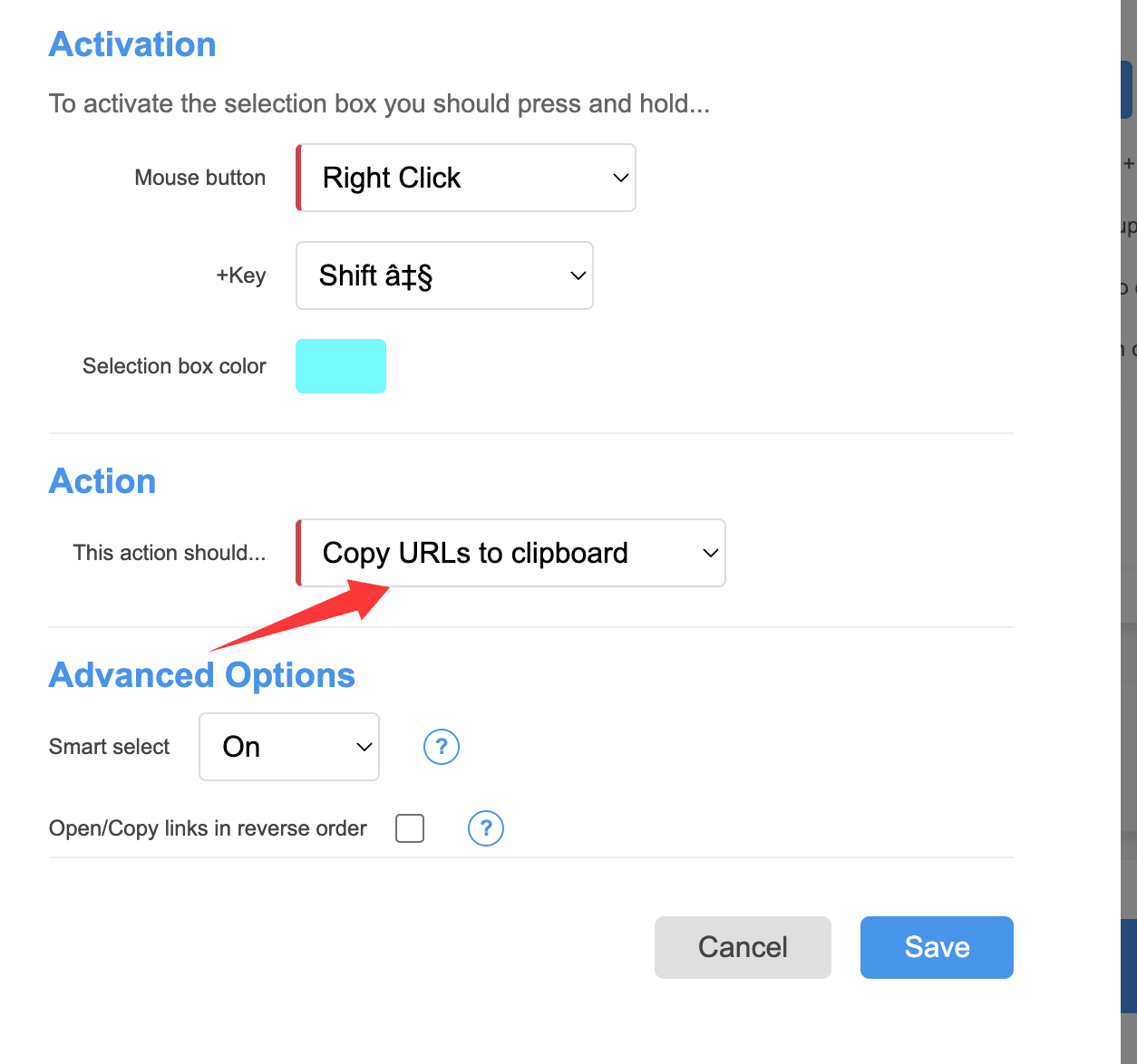Click the Selection box color label
The image size is (1137, 1064).
pyautogui.click(x=174, y=366)
